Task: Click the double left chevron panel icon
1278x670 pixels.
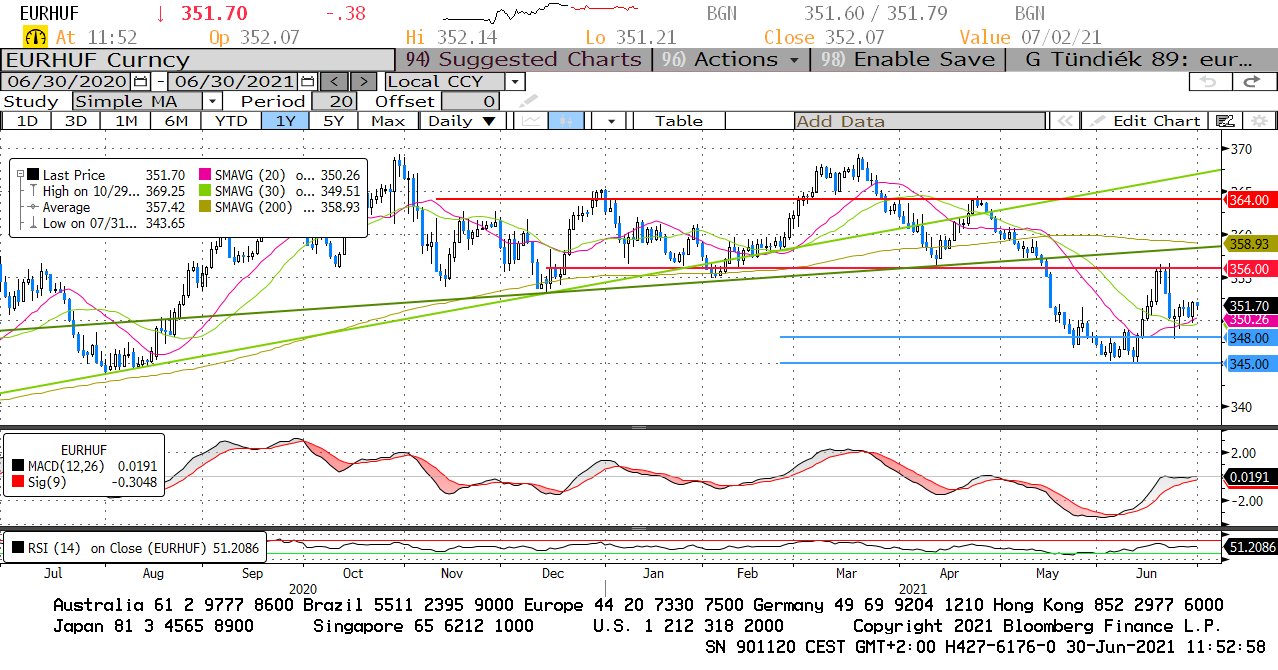Action: pyautogui.click(x=1064, y=121)
